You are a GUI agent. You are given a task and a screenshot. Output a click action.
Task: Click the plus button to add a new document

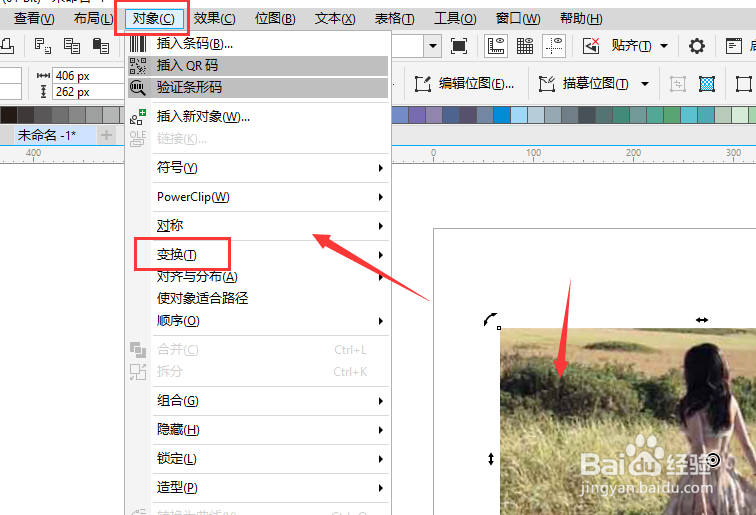click(x=106, y=135)
